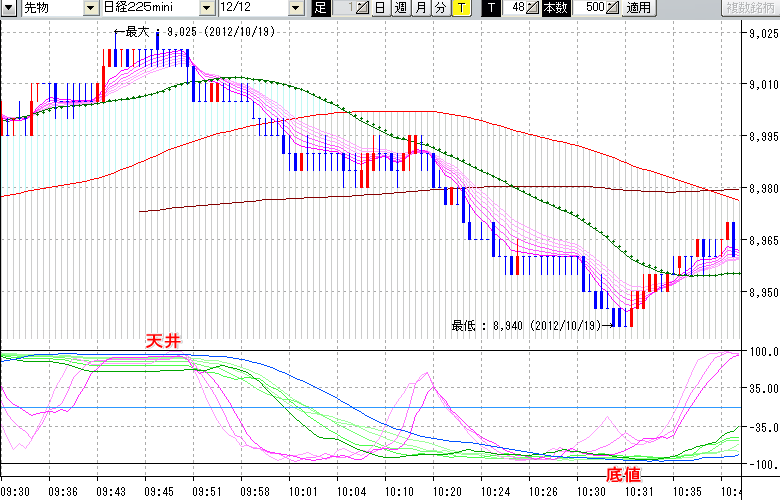Click the leftmost dropdown arrow in toolbar
Image resolution: width=780 pixels, height=500 pixels.
[9, 8]
